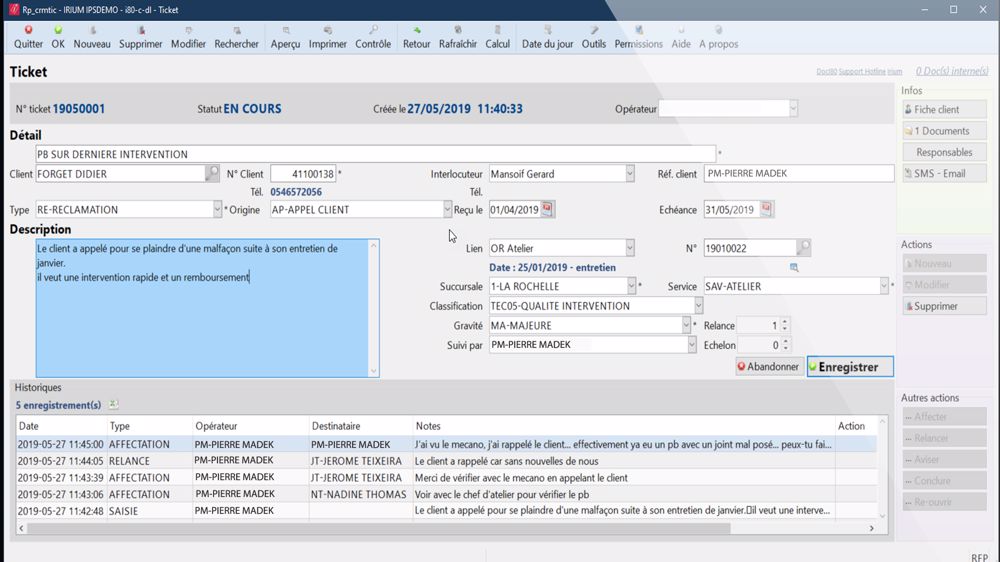Open the Outils toolbar item
This screenshot has width=1000, height=562.
point(594,38)
